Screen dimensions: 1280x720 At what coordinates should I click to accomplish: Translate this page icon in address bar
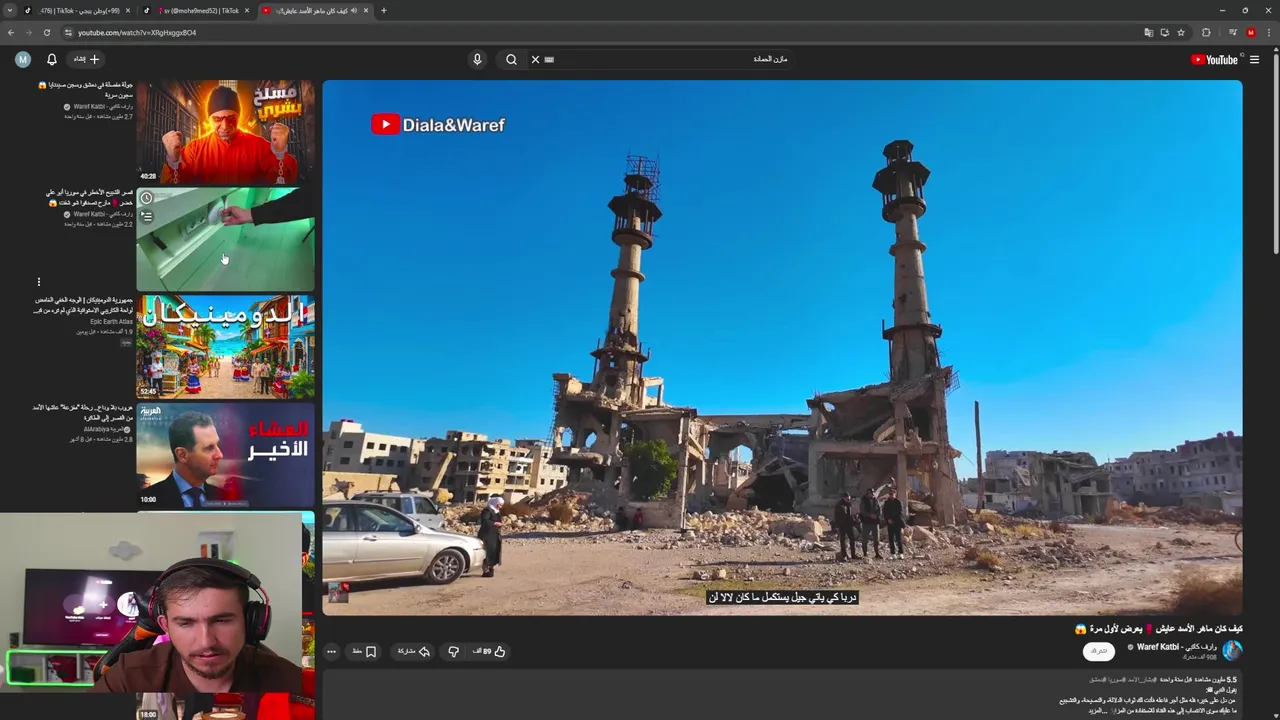tap(1148, 32)
